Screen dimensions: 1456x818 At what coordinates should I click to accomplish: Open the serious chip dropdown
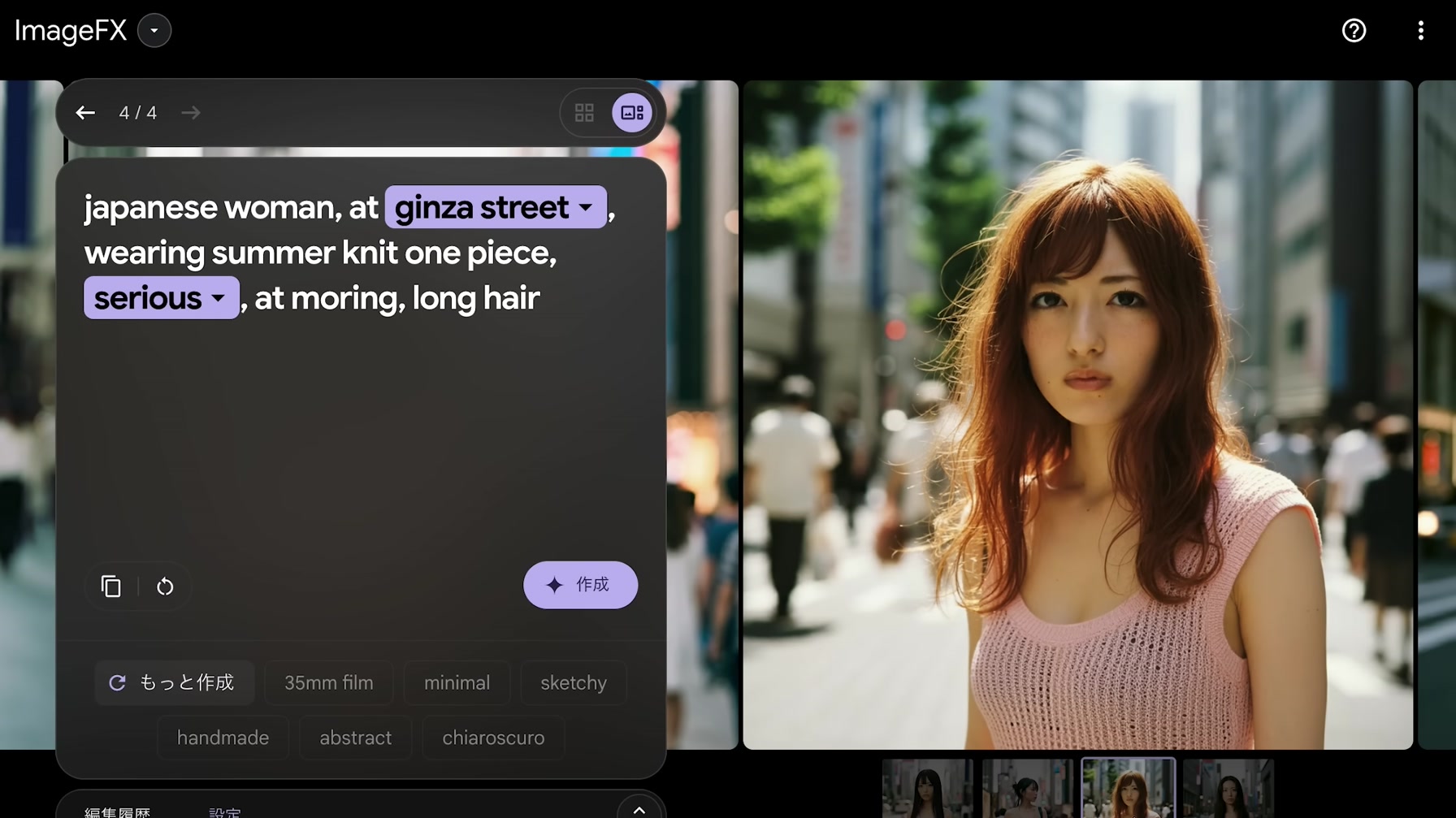pyautogui.click(x=161, y=298)
